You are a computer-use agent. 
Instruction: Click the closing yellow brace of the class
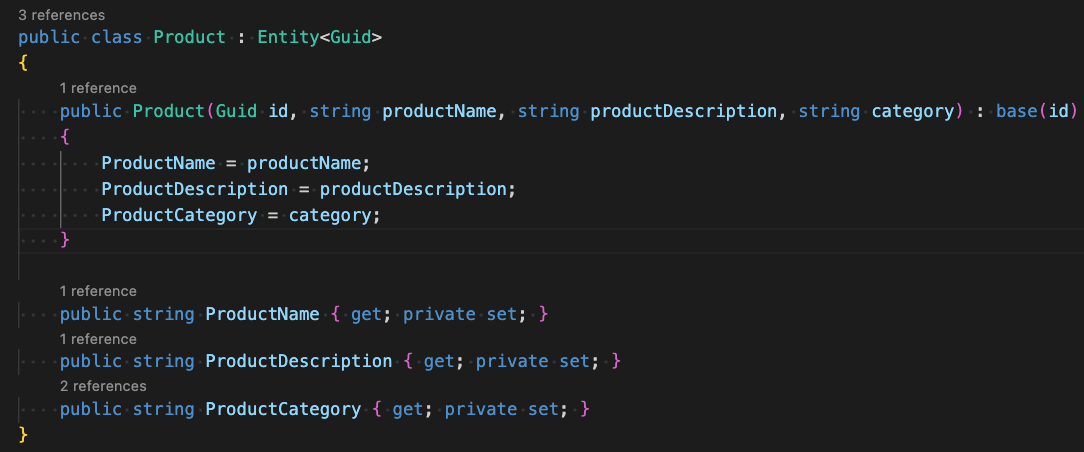(x=24, y=434)
